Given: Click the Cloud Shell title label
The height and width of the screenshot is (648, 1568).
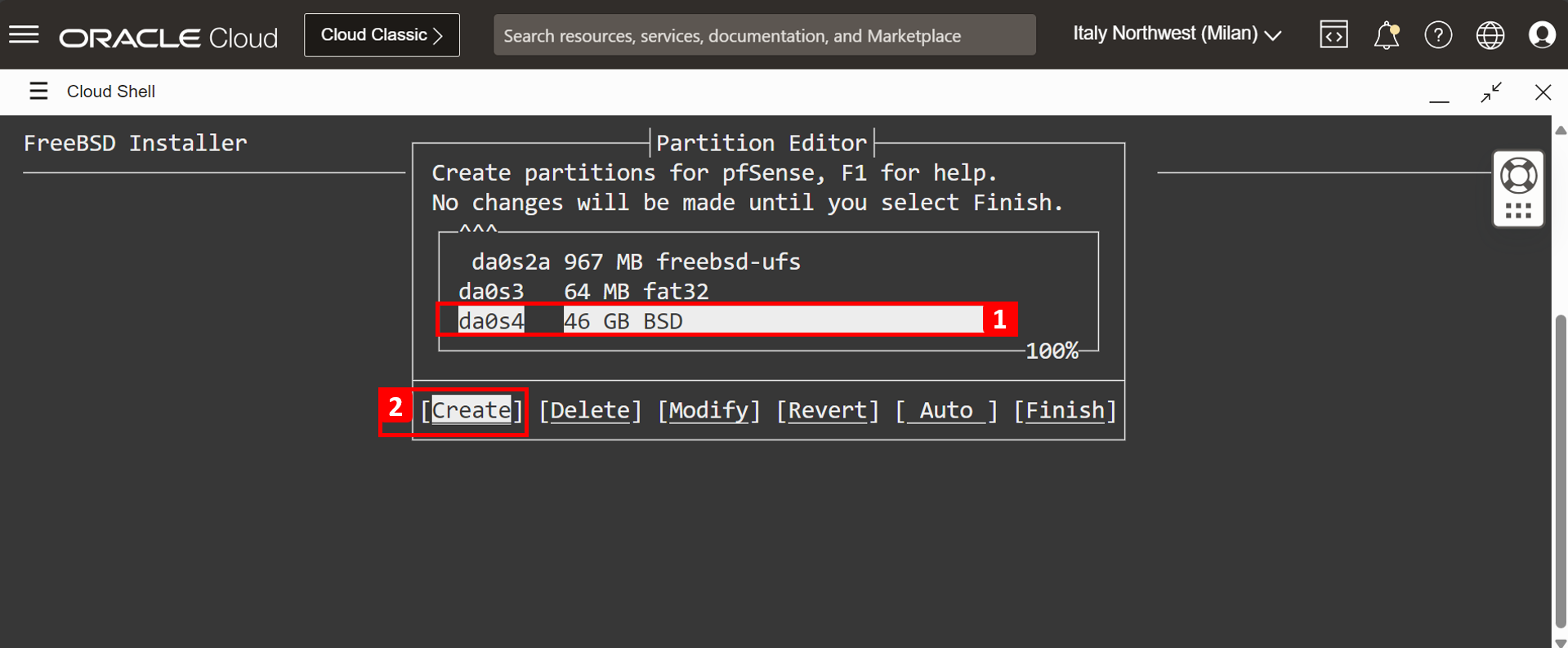Looking at the screenshot, I should [x=111, y=92].
